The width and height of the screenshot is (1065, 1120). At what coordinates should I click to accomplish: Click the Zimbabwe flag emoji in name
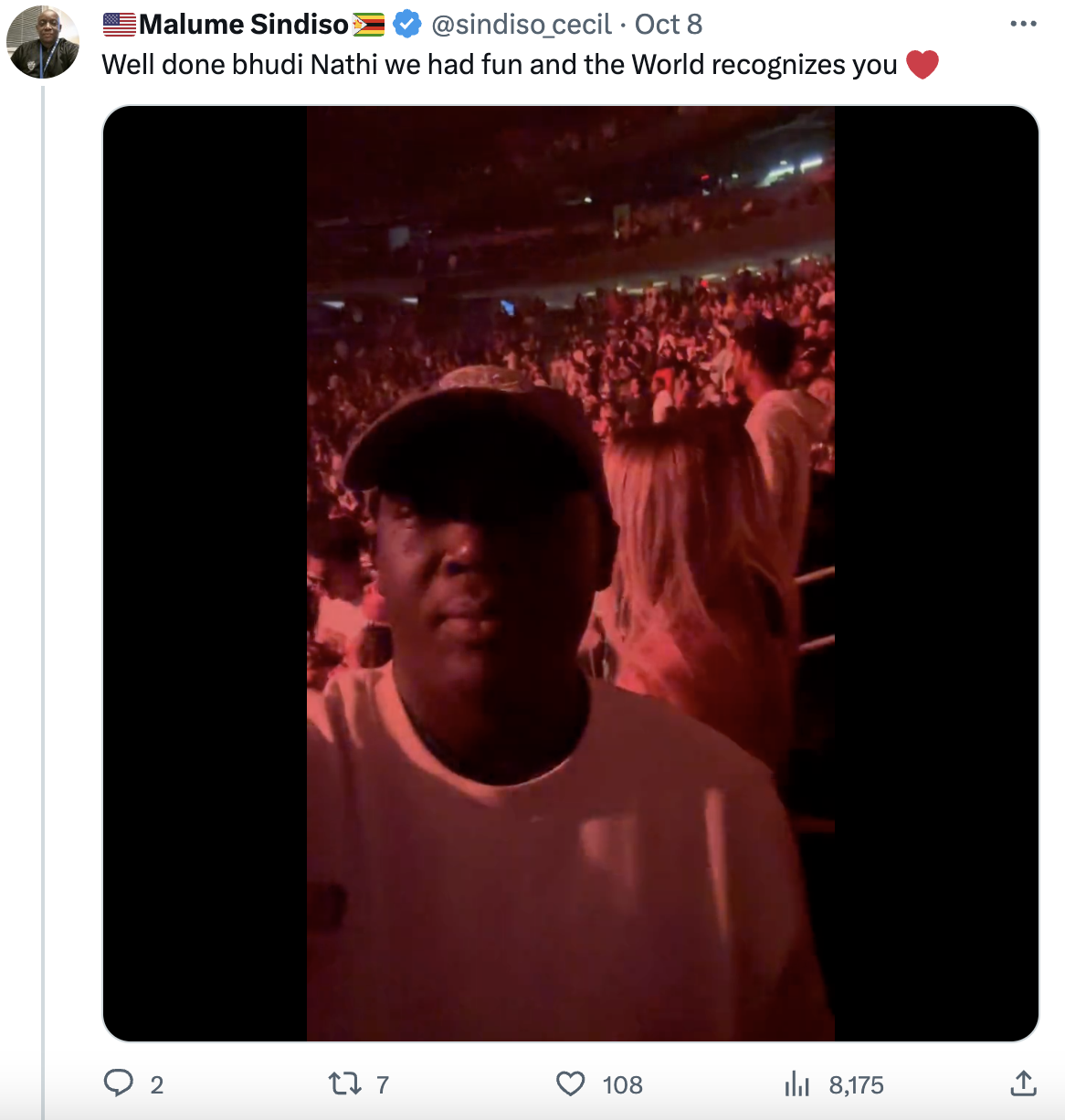(369, 25)
